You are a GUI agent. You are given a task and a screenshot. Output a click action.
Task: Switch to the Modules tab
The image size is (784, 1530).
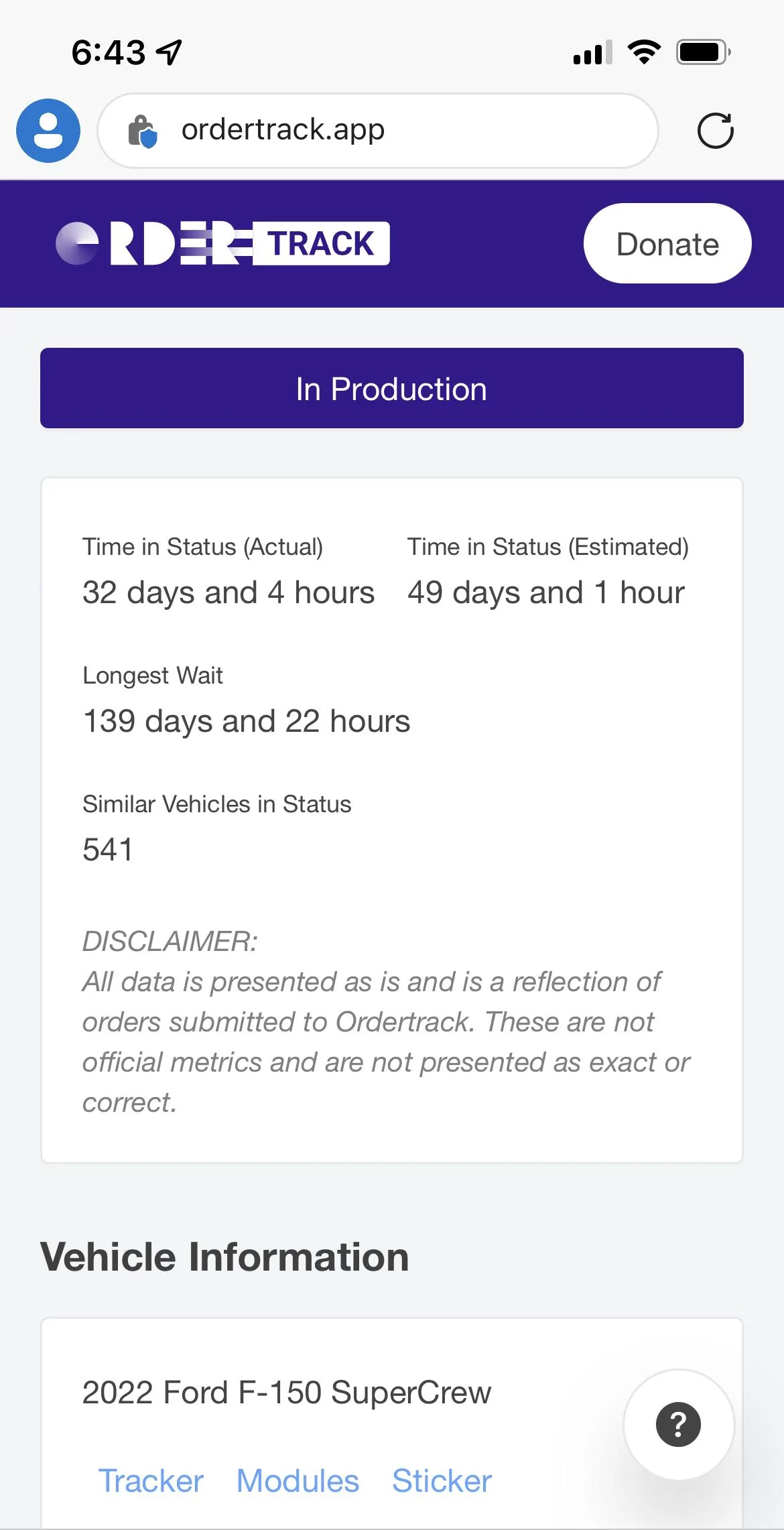[x=298, y=1480]
